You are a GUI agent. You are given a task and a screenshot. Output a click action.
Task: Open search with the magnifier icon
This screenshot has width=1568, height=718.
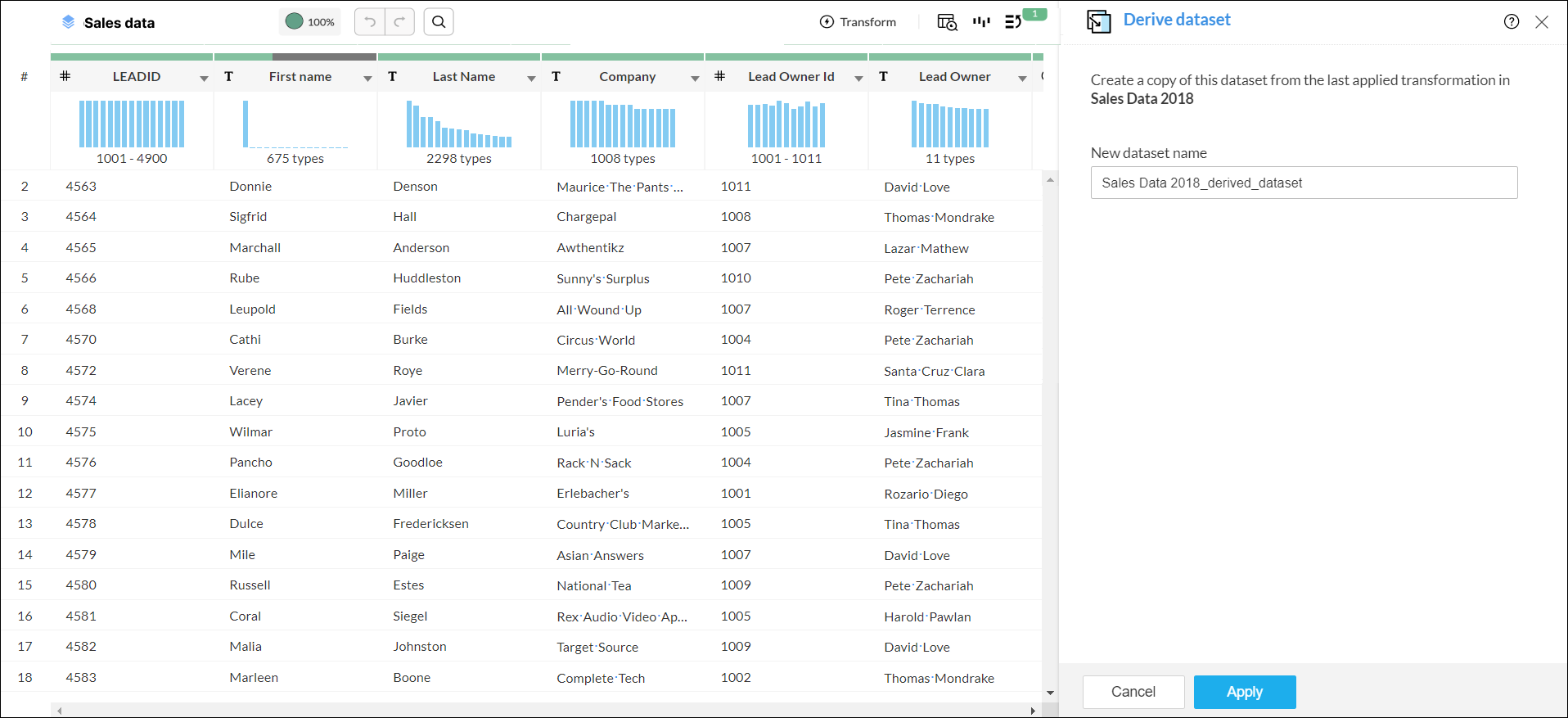(439, 22)
